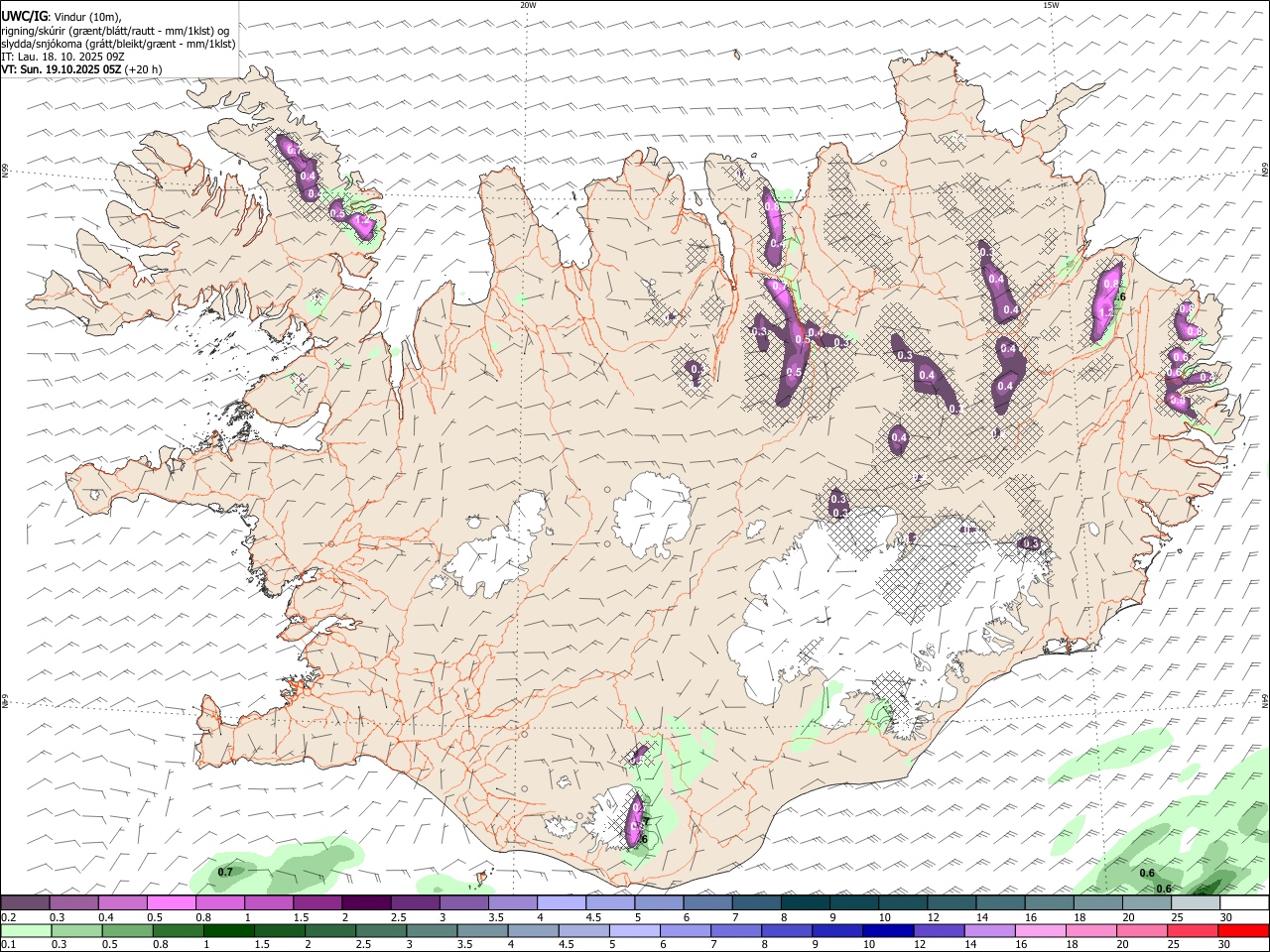Select the light green 0.3 rain scale swatch
Screen dimensions: 1270x952
point(77,930)
